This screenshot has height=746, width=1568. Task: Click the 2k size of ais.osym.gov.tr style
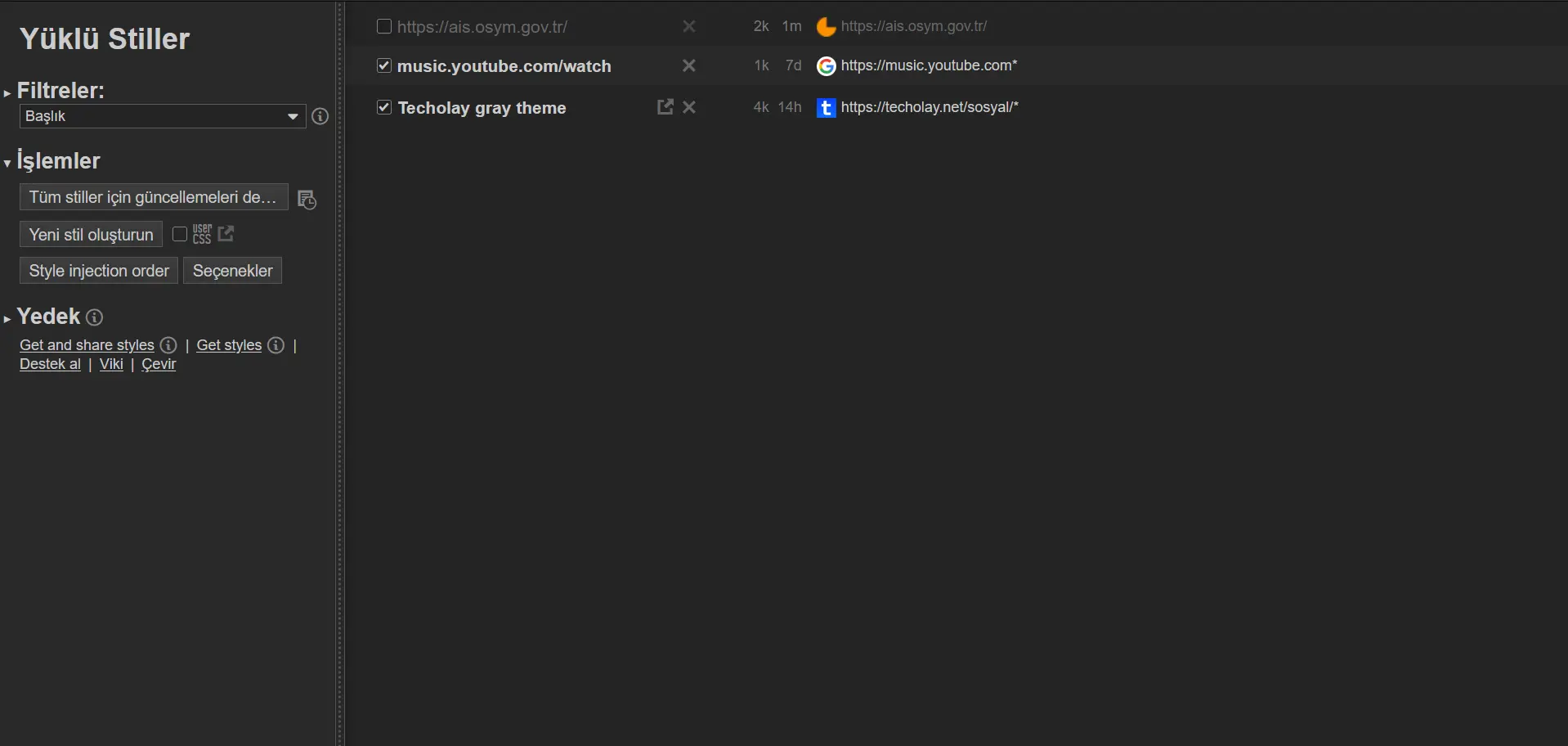(x=761, y=26)
